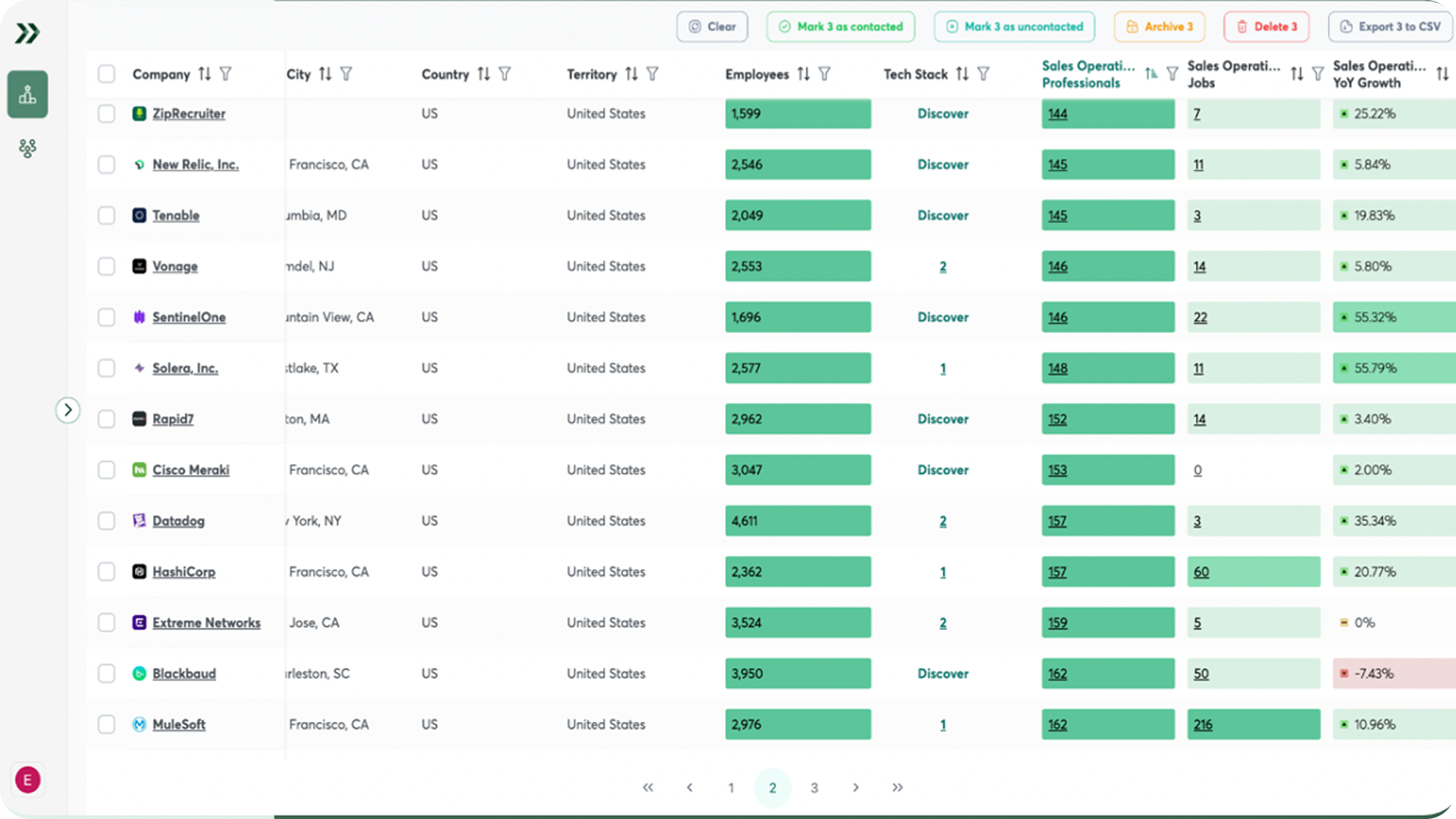Go to page 3
The image size is (1456, 819).
pos(814,787)
